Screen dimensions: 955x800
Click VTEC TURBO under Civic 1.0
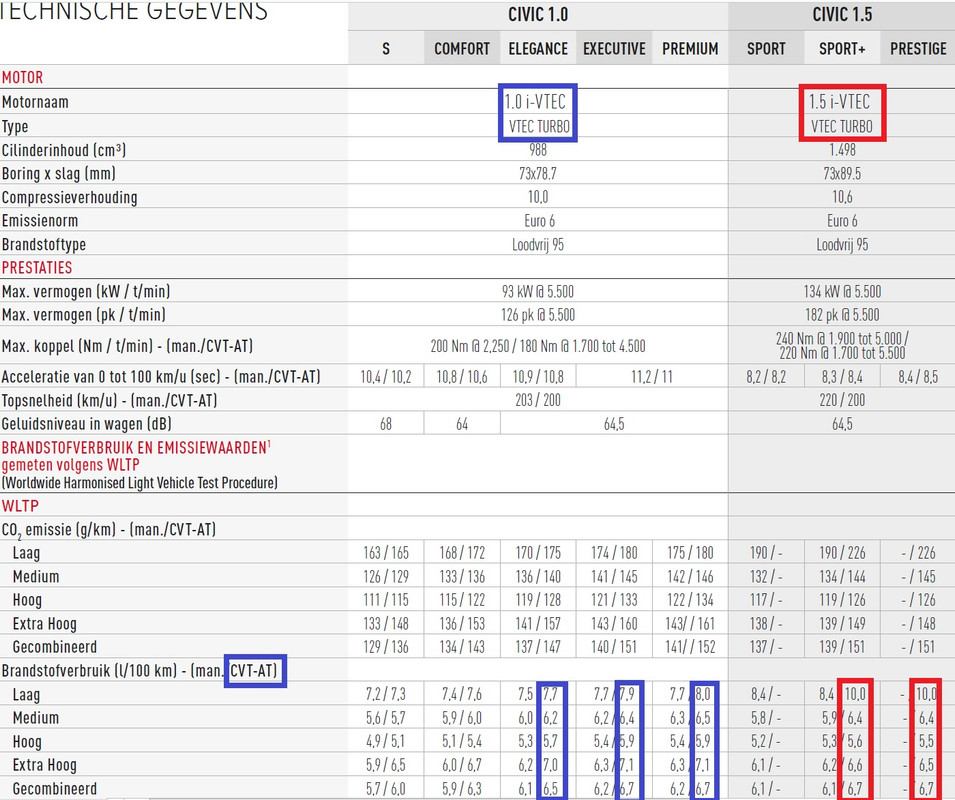pyautogui.click(x=539, y=126)
